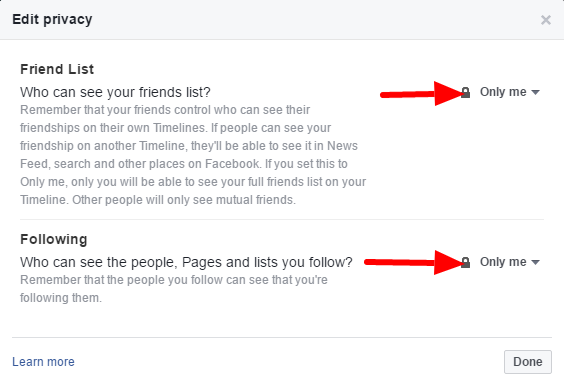Screen dimensions: 564x383
Task: Click the divider line between Friend List and Following
Action: (282, 219)
